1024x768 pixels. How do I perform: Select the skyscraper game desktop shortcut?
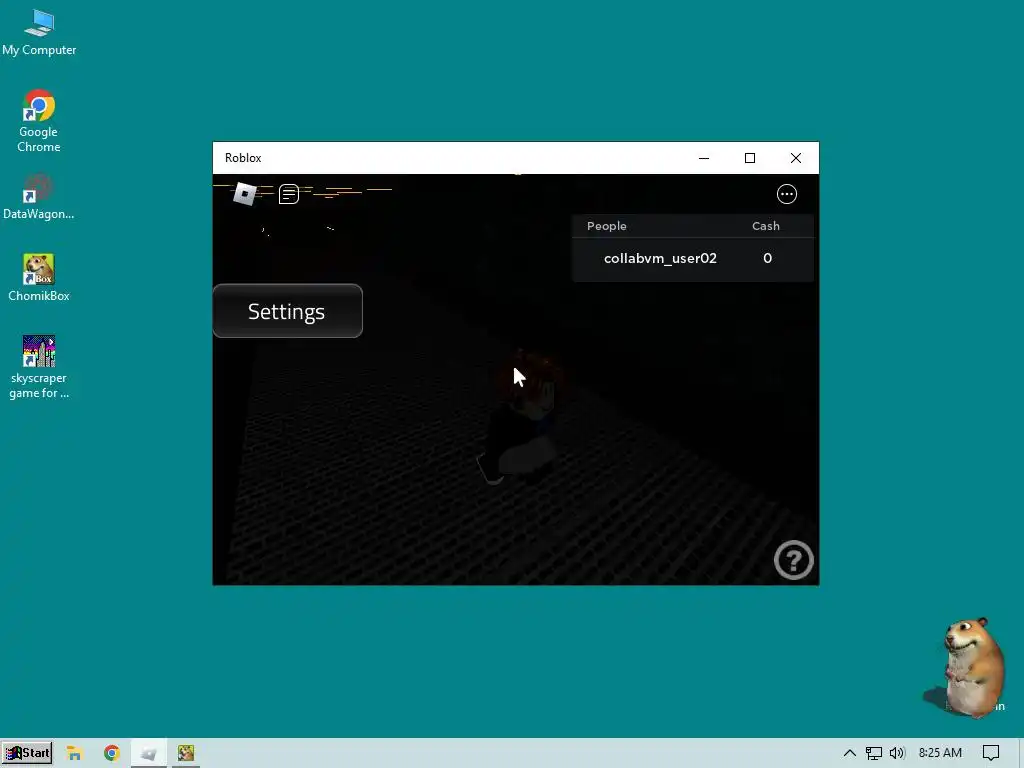[39, 367]
